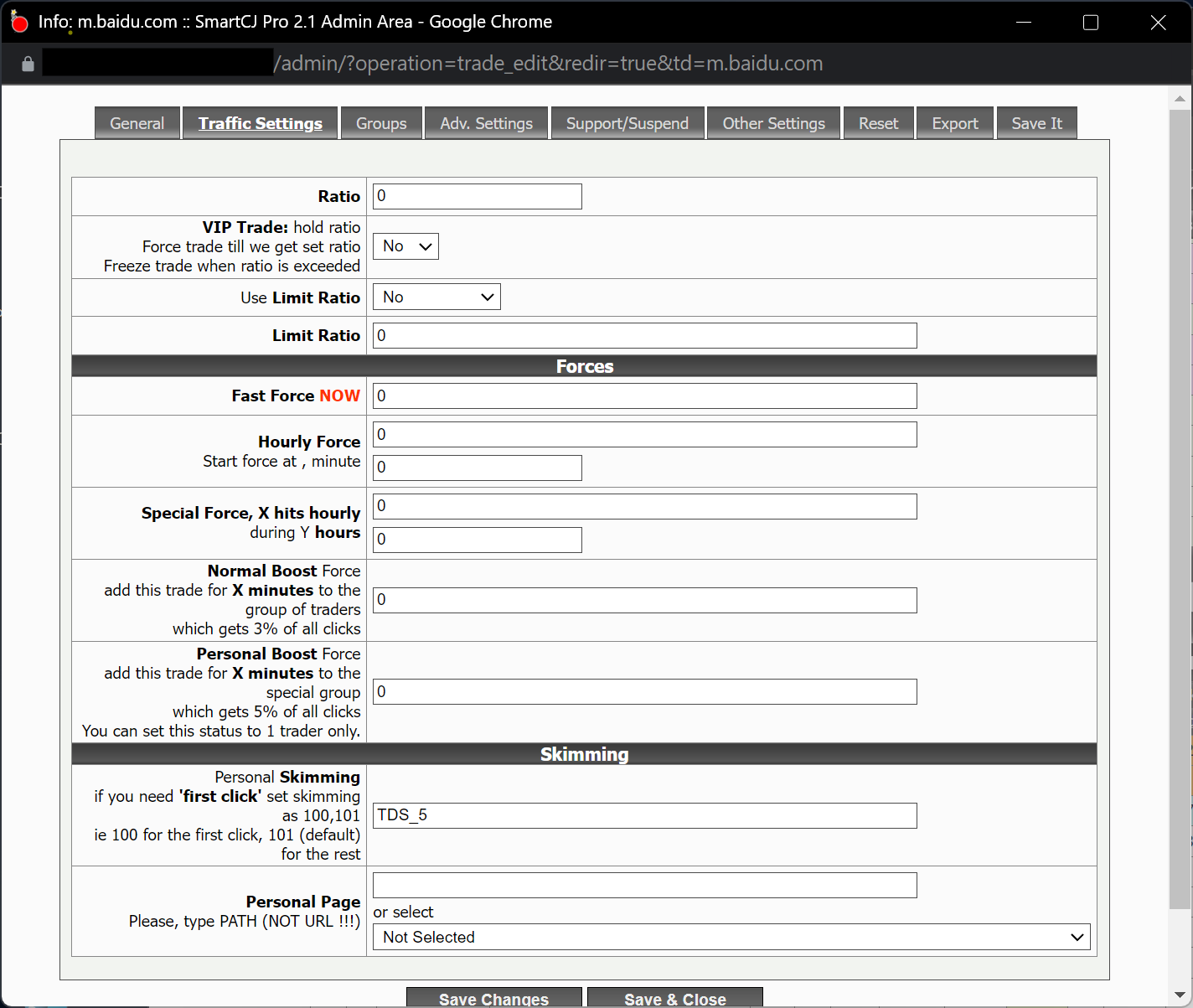This screenshot has width=1193, height=1008.
Task: Click the Save It tab
Action: 1037,123
